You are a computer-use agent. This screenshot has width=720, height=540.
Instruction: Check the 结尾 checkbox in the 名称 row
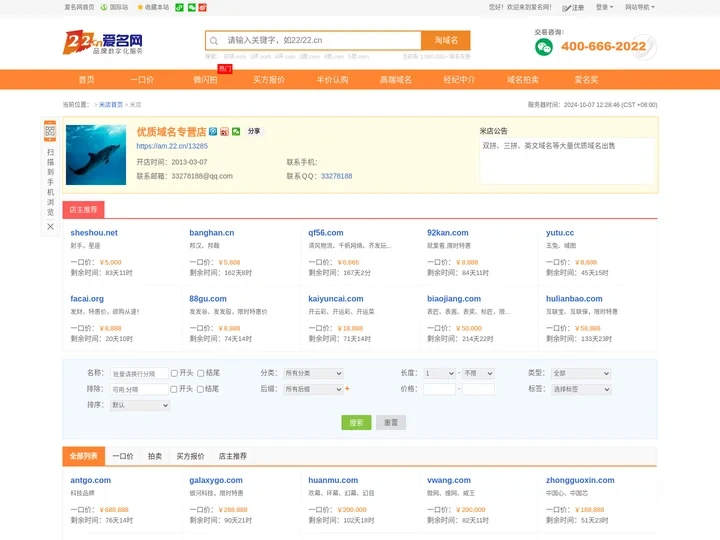[x=201, y=373]
